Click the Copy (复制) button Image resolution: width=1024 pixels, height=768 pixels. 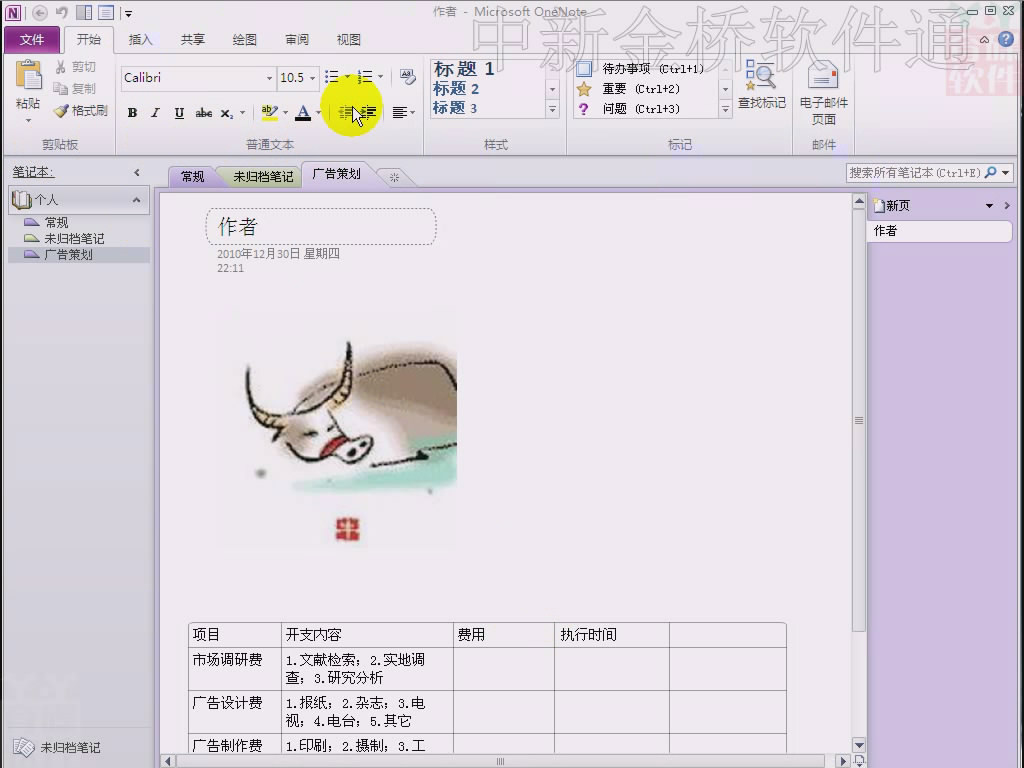[x=75, y=88]
